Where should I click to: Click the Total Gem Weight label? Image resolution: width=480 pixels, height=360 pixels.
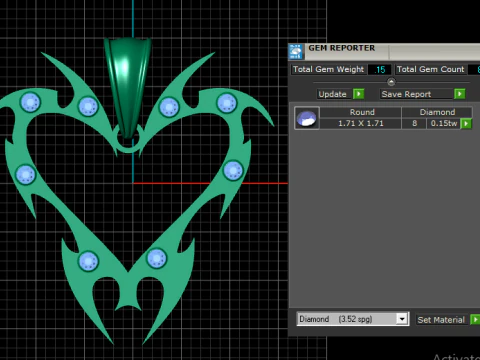coord(328,69)
